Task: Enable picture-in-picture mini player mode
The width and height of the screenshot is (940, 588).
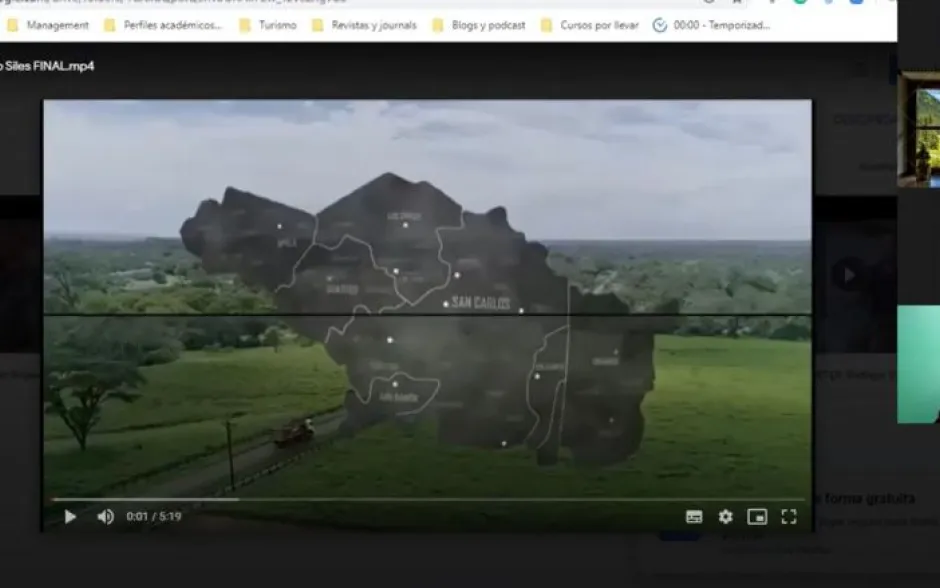Action: pos(757,517)
